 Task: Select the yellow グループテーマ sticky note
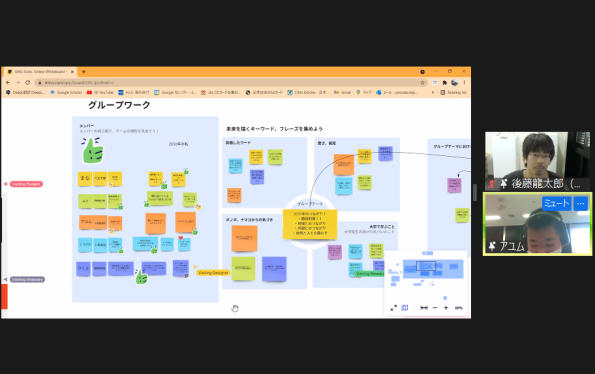[x=310, y=225]
